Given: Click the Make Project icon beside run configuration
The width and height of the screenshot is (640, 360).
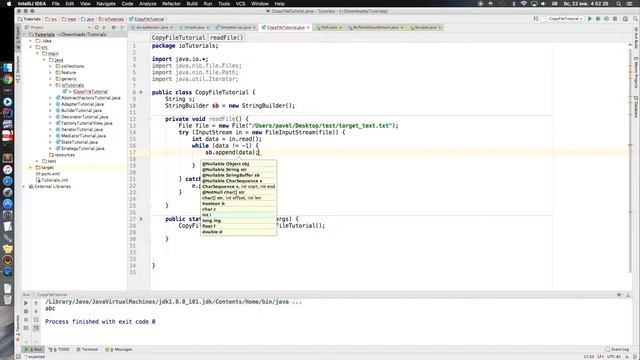Looking at the screenshot, I should [536, 19].
